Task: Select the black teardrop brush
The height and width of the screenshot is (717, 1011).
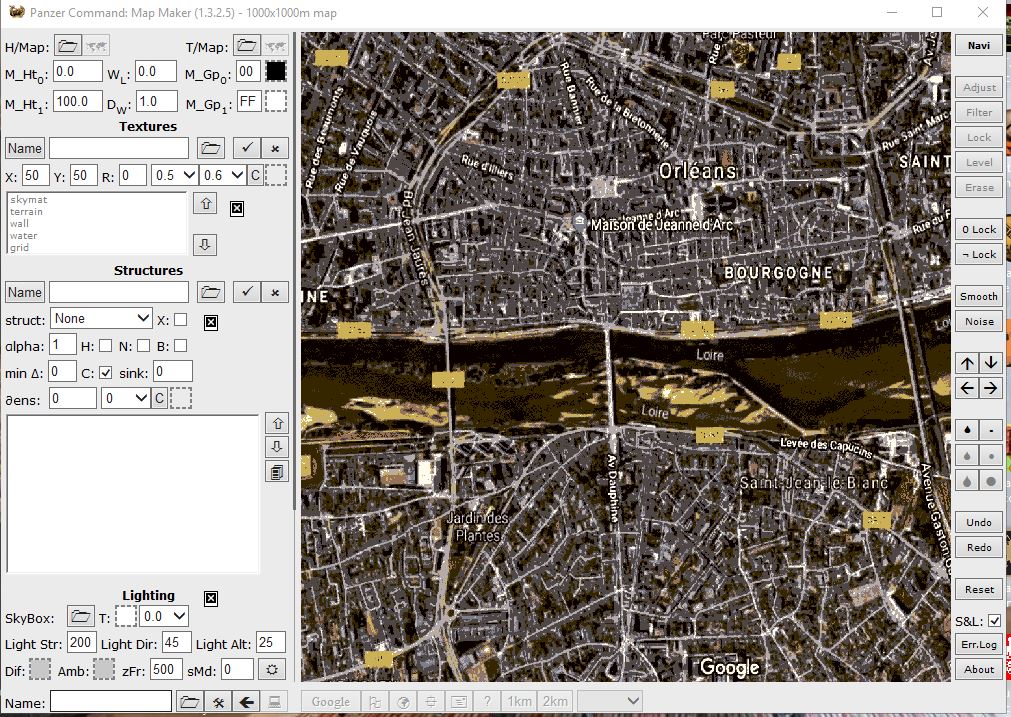Action: 967,429
